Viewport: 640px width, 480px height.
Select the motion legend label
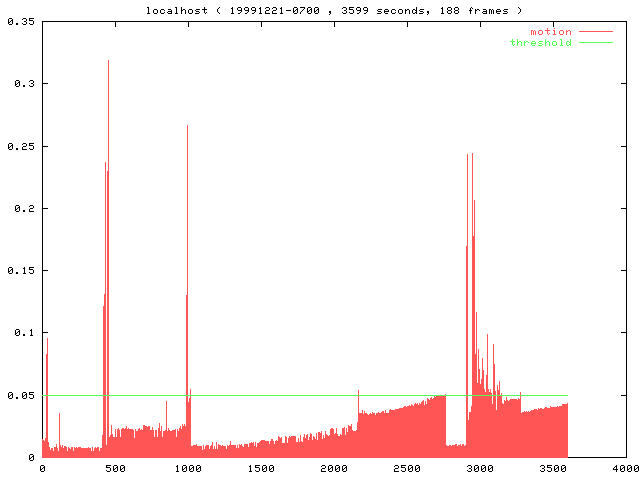tap(550, 32)
